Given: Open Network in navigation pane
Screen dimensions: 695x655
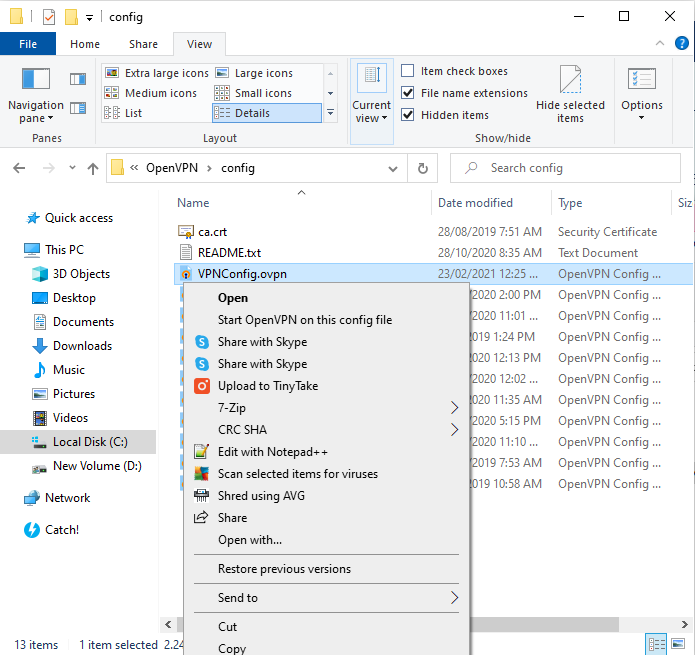Looking at the screenshot, I should tap(67, 498).
